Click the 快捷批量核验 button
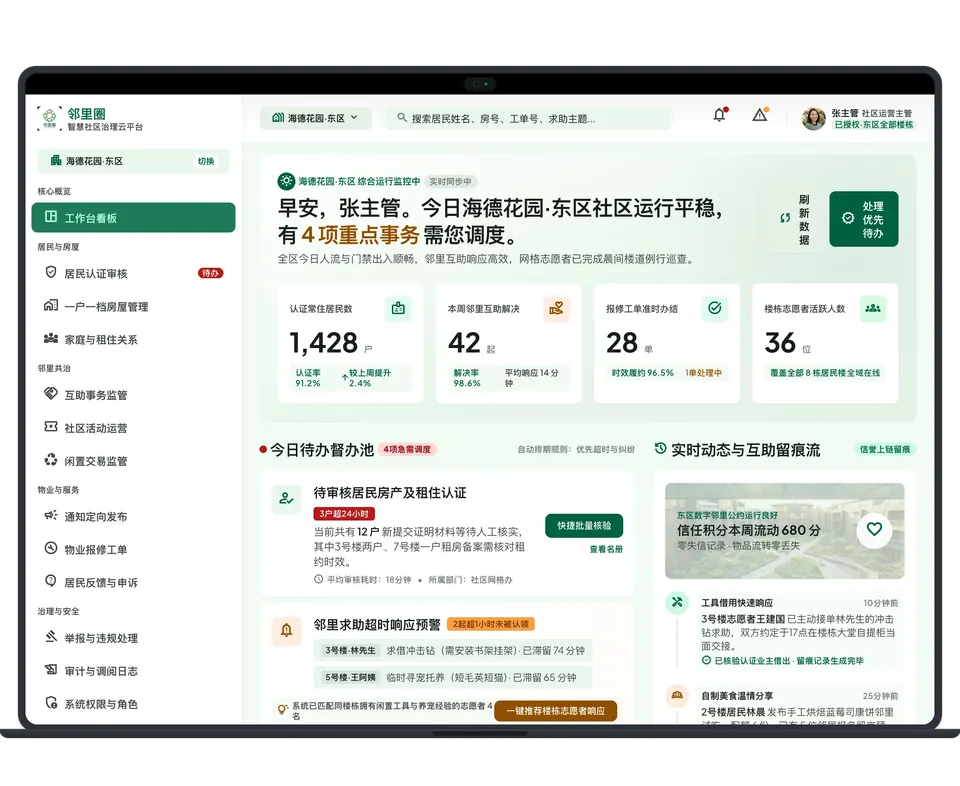The width and height of the screenshot is (960, 786). pos(584,526)
